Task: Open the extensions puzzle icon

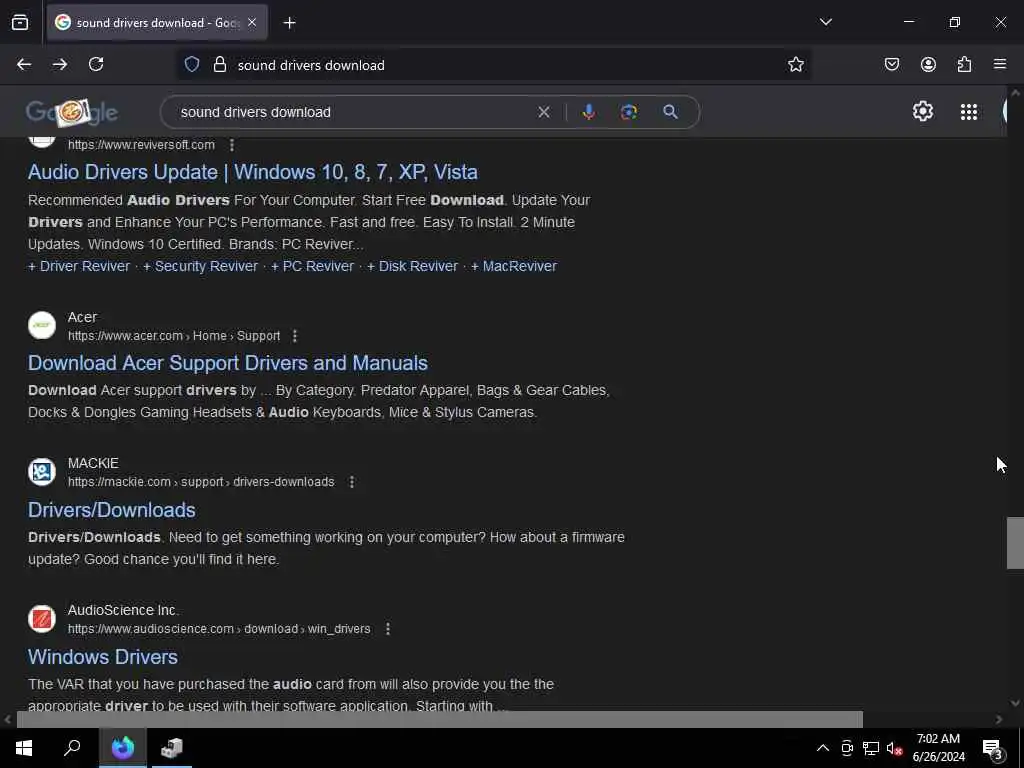Action: [x=964, y=65]
